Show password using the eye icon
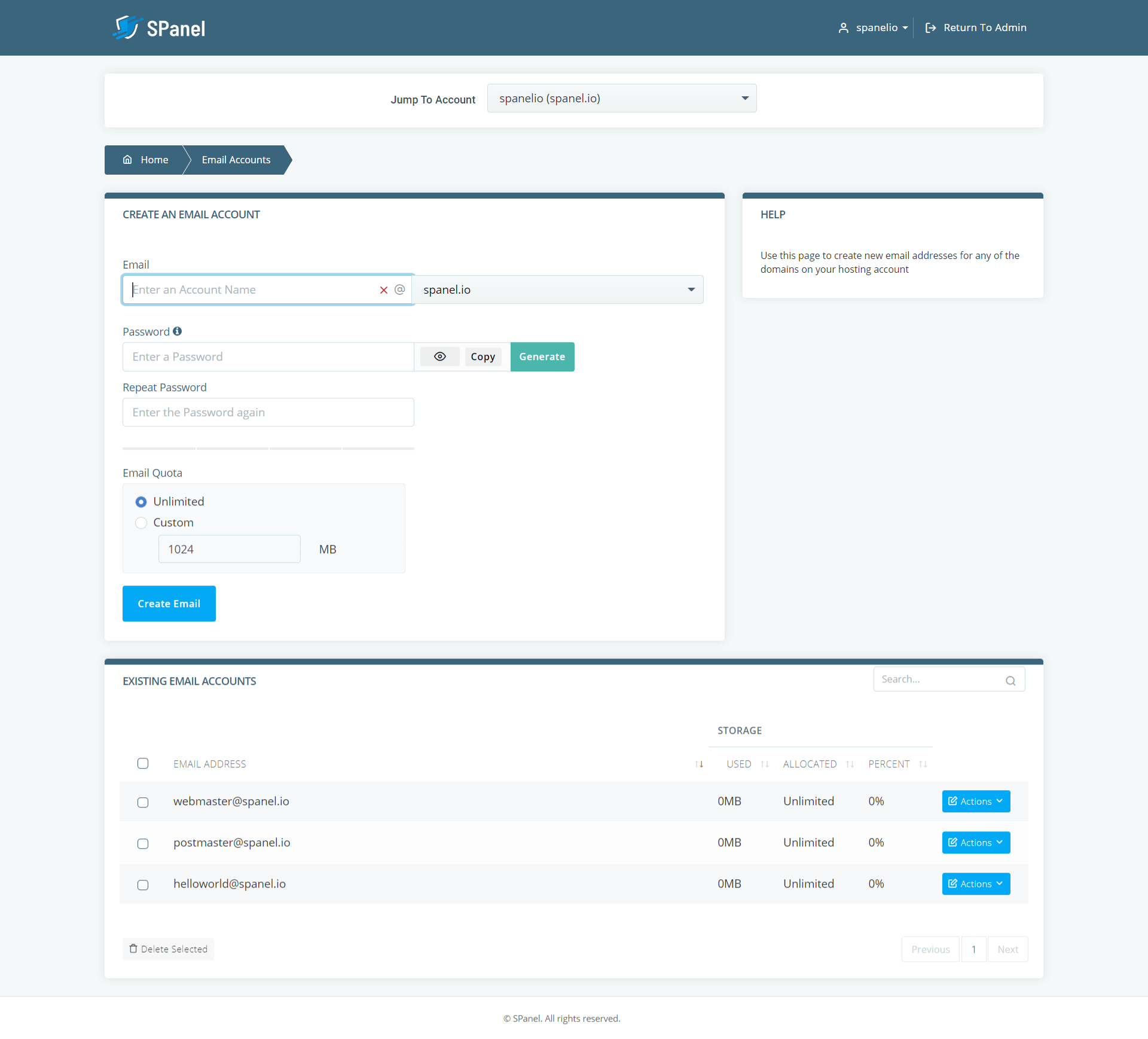The height and width of the screenshot is (1039, 1148). tap(440, 357)
